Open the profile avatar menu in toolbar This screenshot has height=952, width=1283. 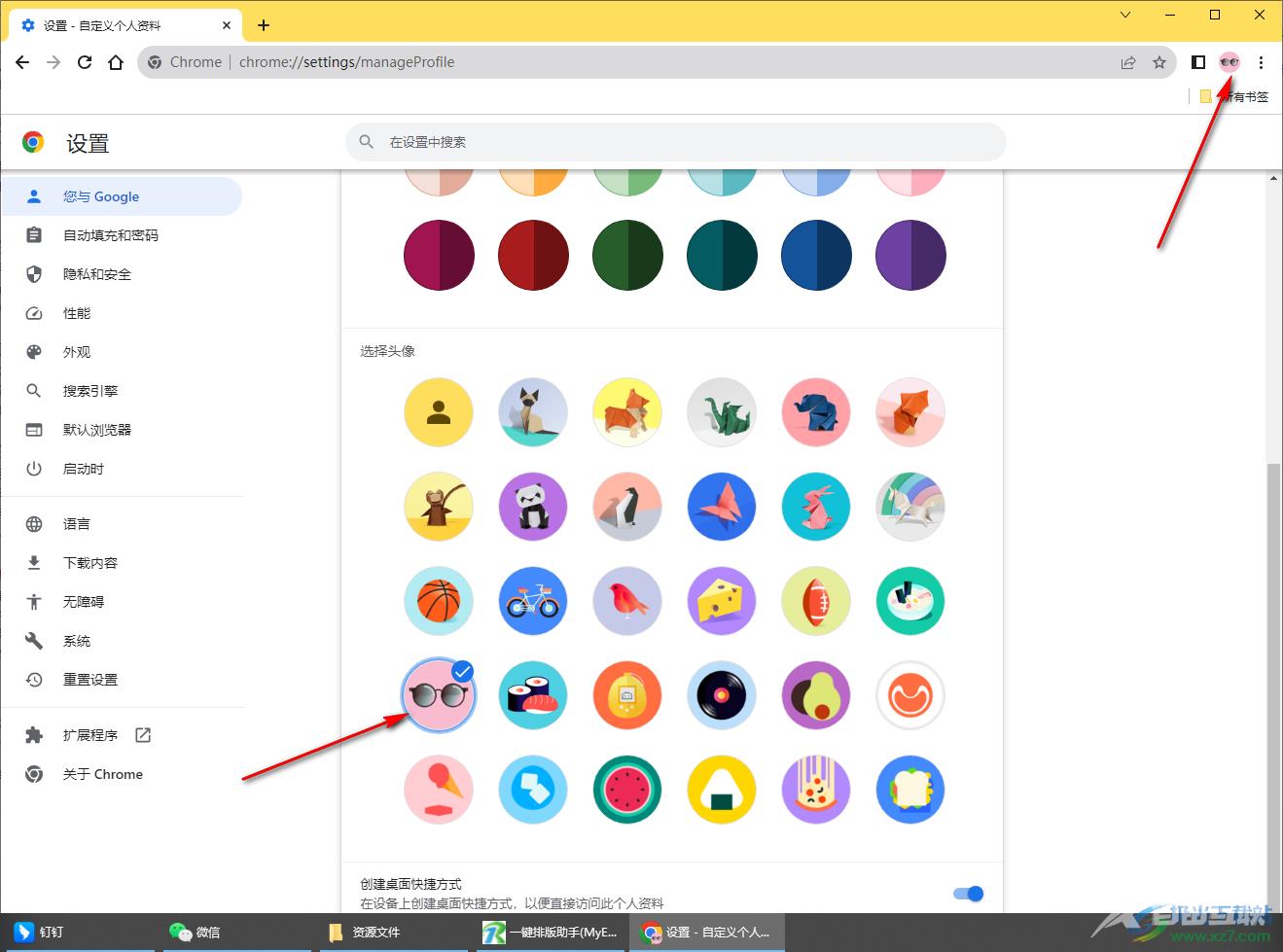(1230, 62)
